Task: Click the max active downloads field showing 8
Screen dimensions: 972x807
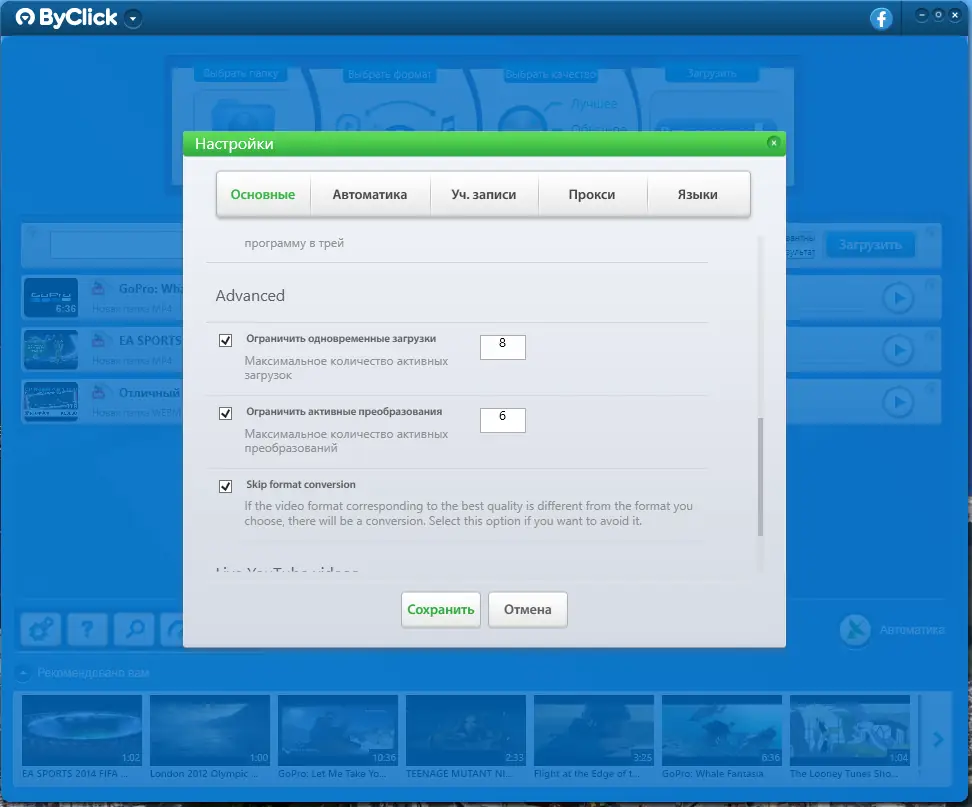Action: coord(503,347)
